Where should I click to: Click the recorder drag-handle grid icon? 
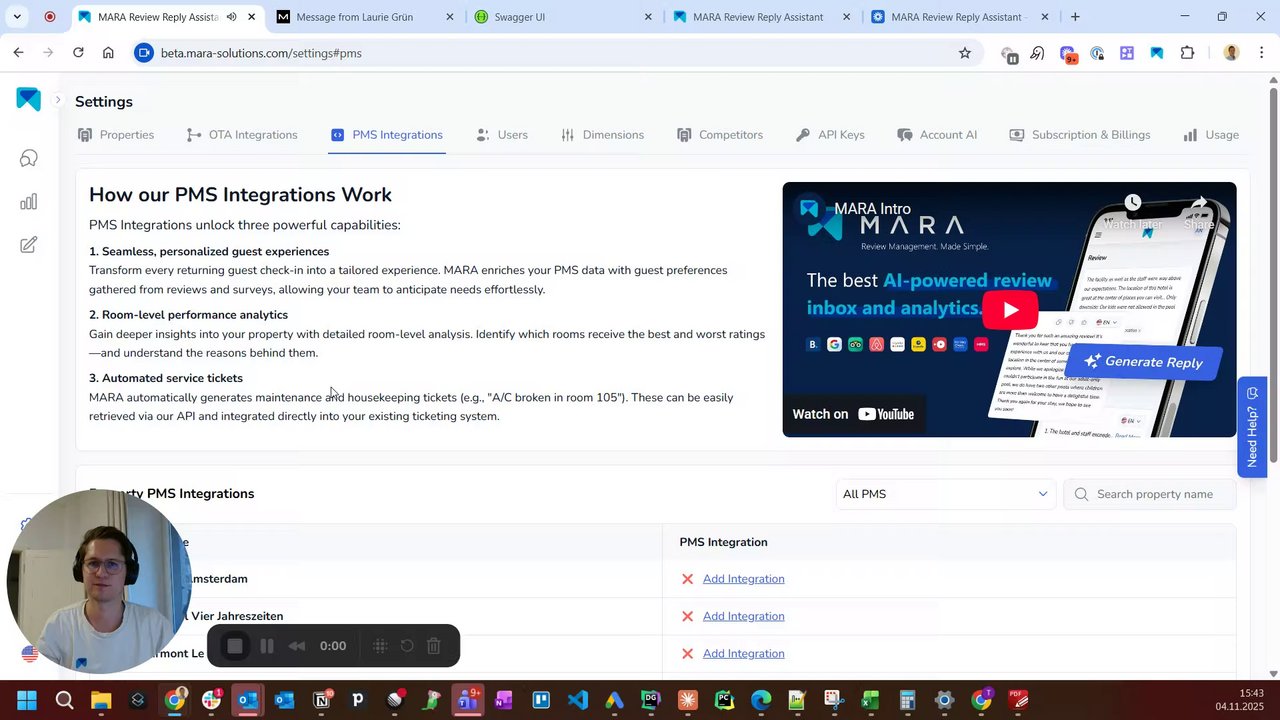(x=380, y=646)
